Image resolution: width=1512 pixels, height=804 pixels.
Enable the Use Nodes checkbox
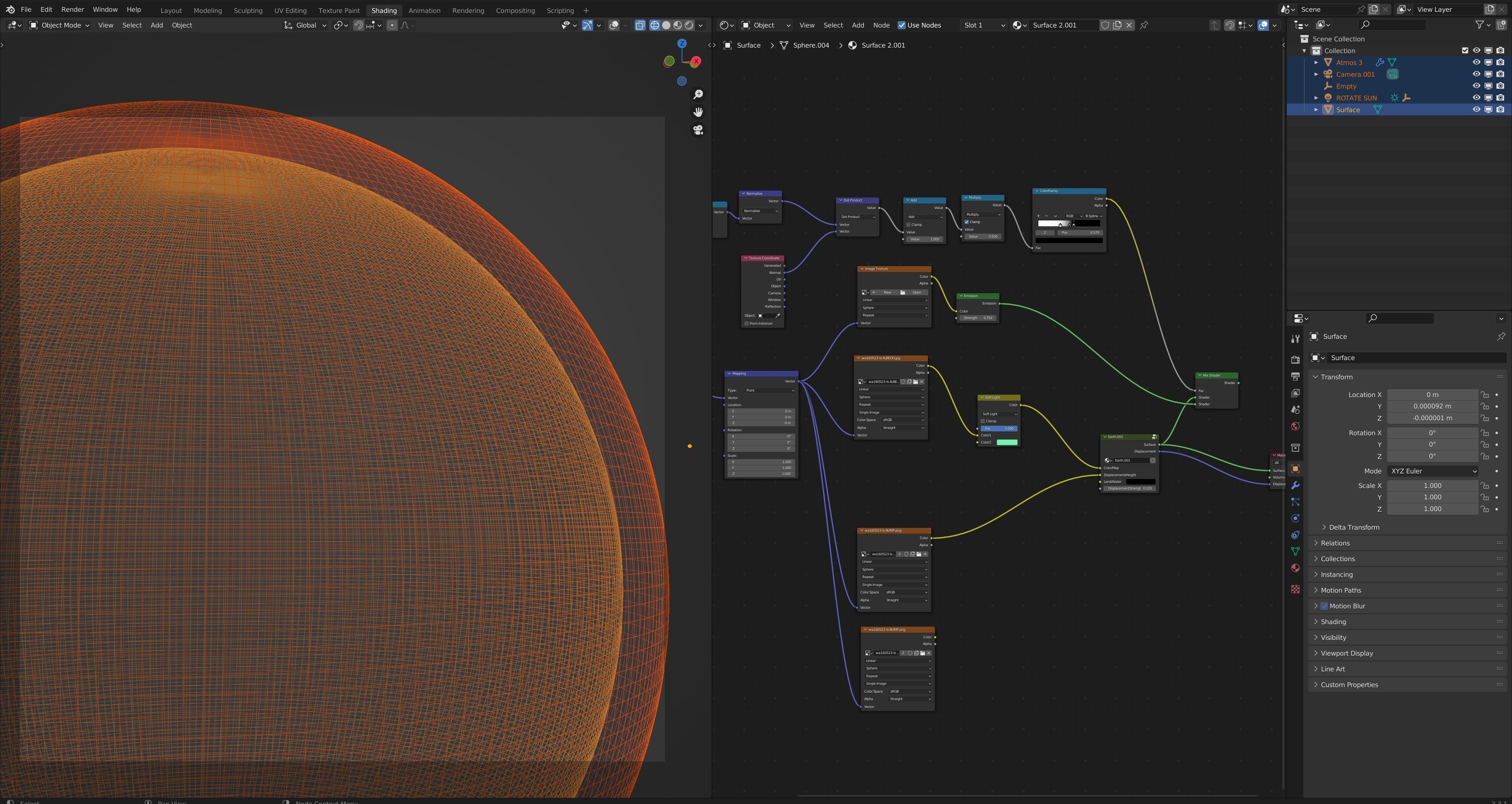point(902,25)
